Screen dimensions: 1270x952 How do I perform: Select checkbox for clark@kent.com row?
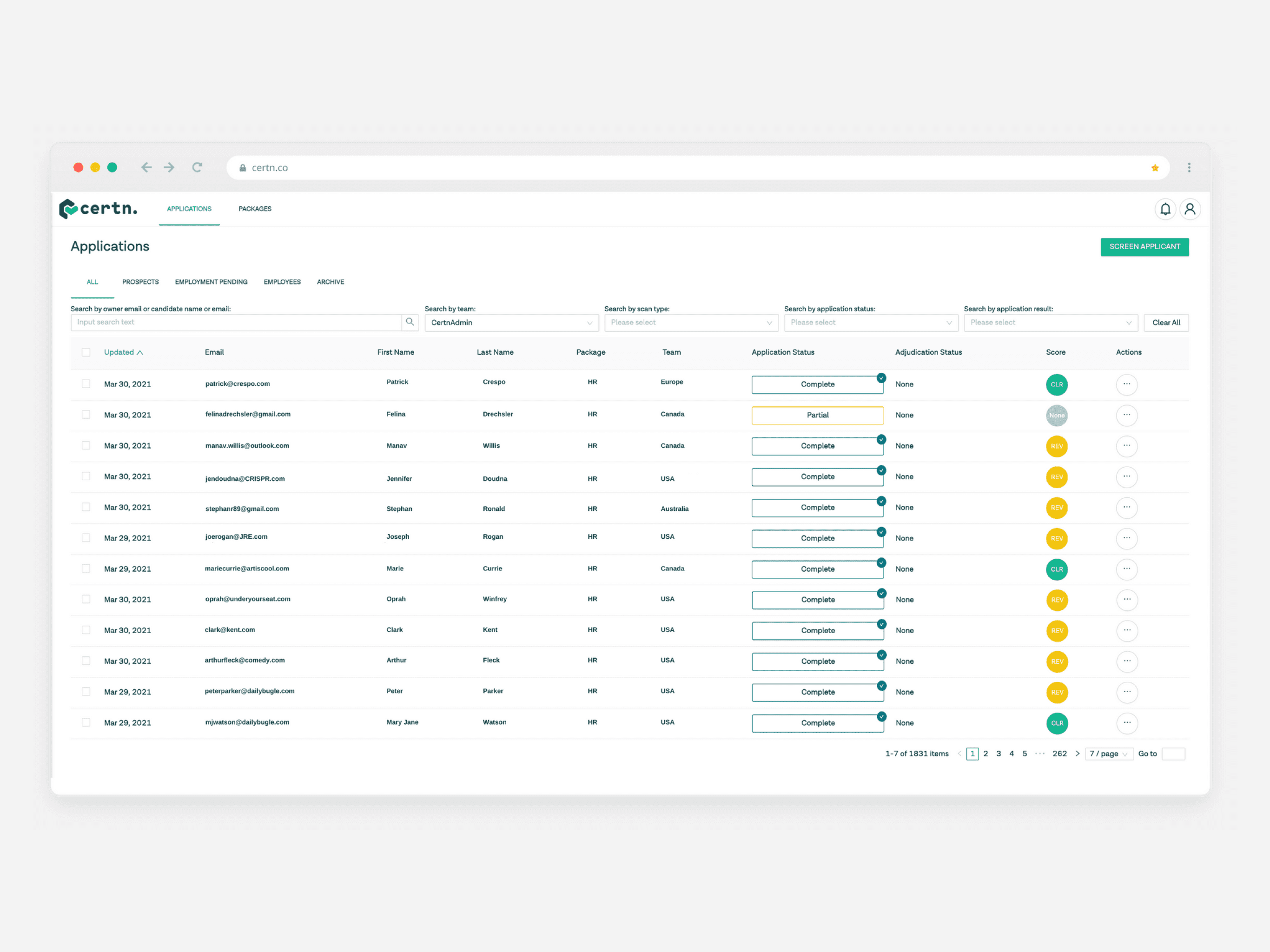click(86, 630)
